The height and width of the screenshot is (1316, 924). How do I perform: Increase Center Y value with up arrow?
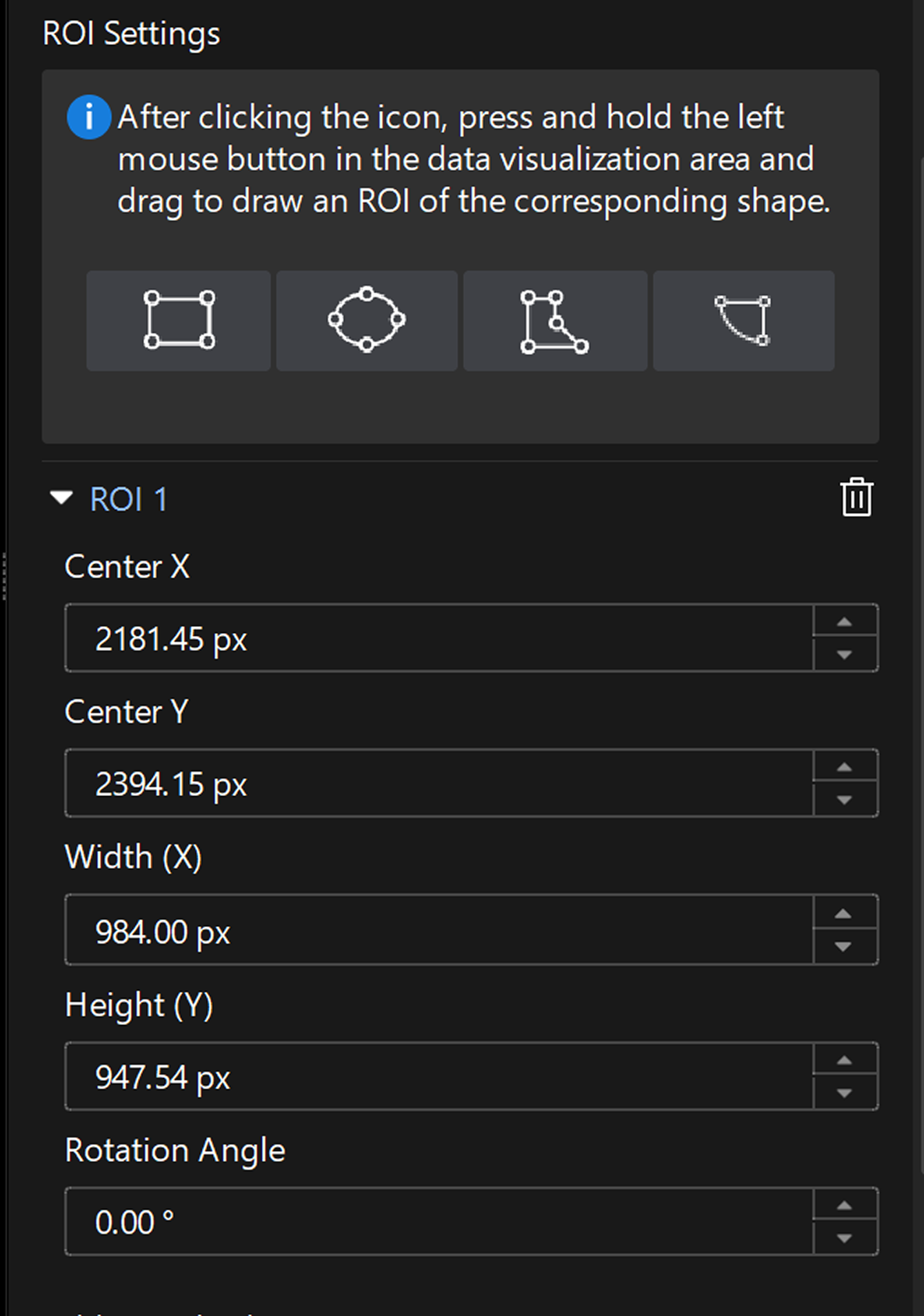click(x=845, y=767)
